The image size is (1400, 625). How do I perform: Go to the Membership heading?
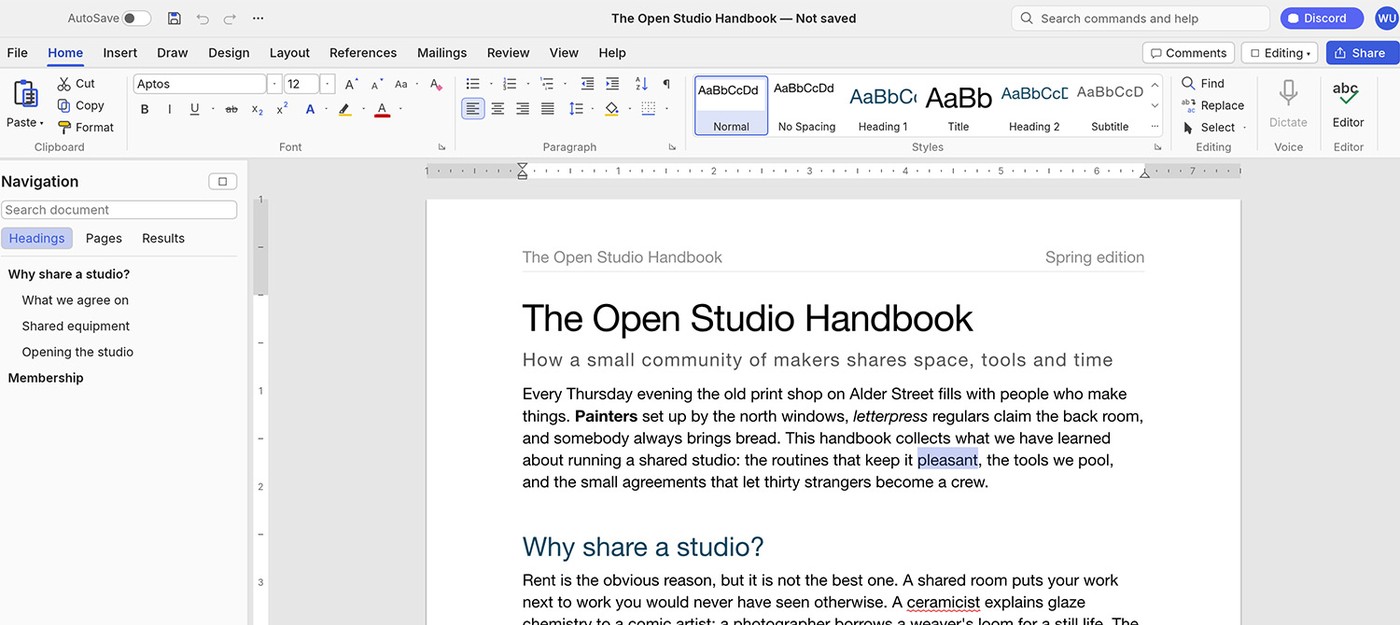point(46,378)
